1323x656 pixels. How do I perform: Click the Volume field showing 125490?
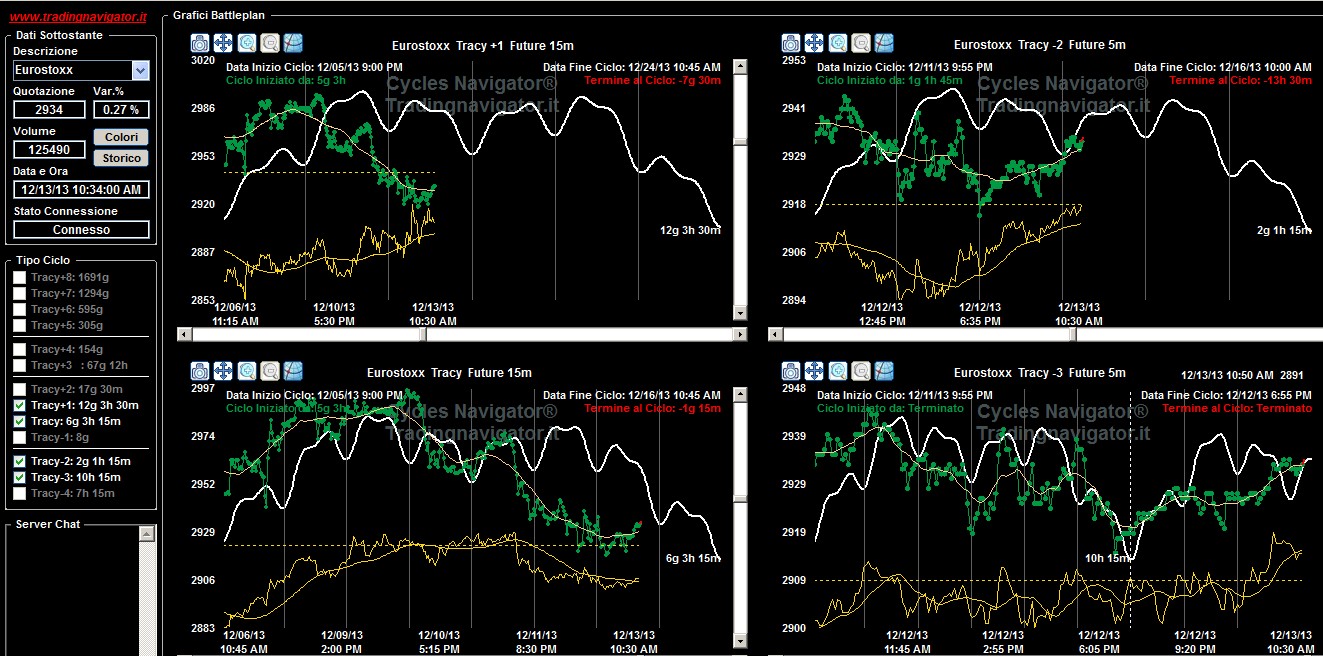point(49,149)
